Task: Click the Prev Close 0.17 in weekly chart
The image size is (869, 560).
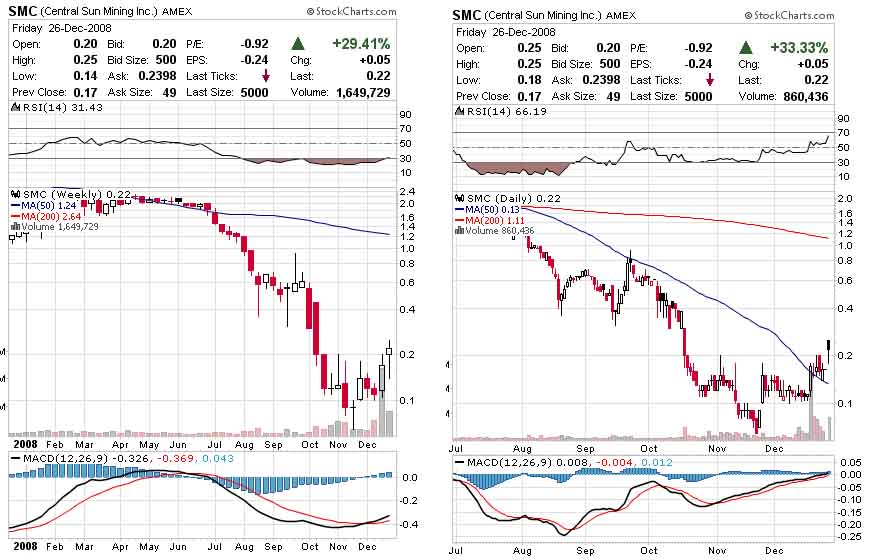Action: (85, 93)
